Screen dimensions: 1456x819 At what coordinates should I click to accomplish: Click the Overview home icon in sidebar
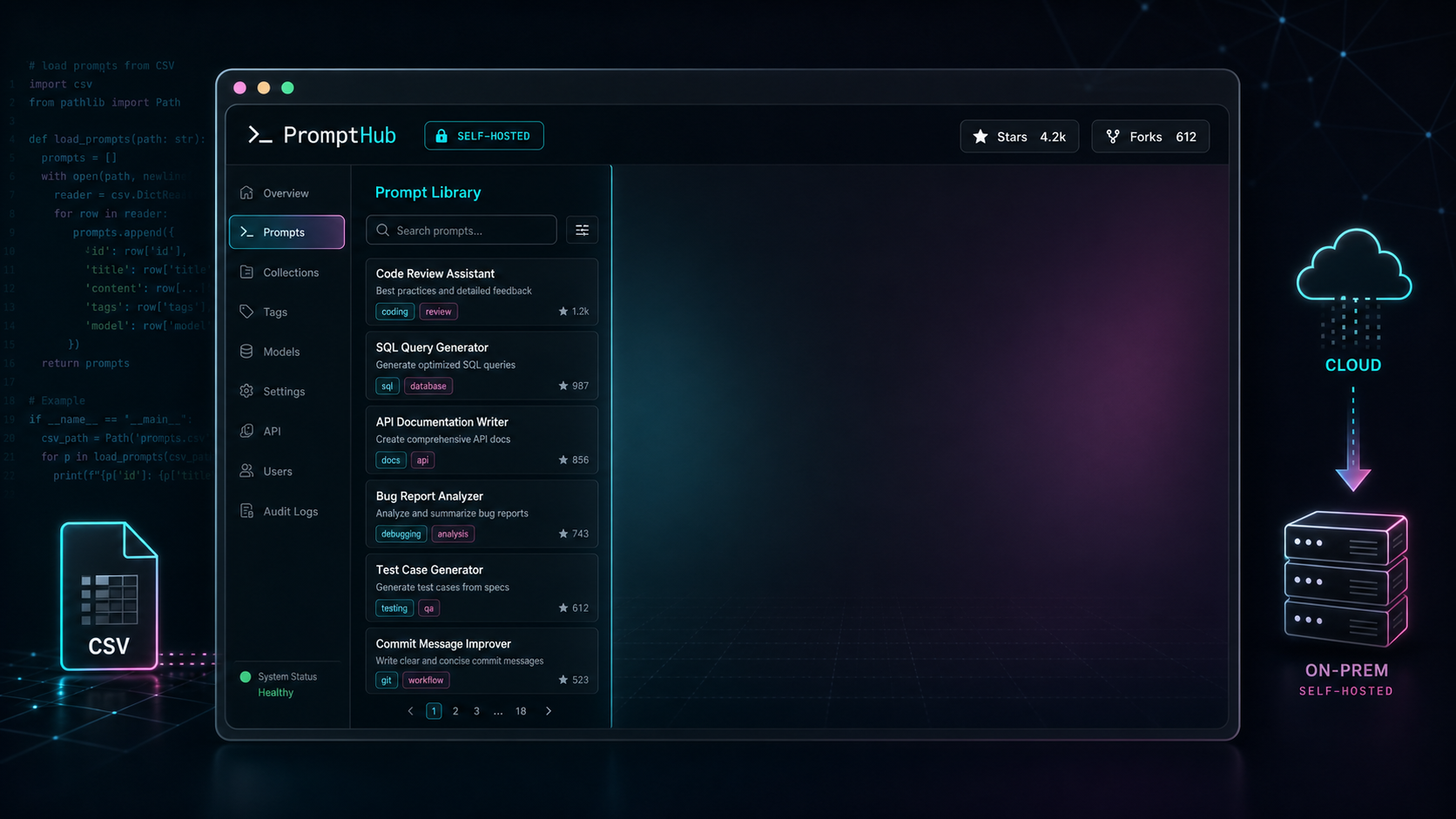(246, 192)
